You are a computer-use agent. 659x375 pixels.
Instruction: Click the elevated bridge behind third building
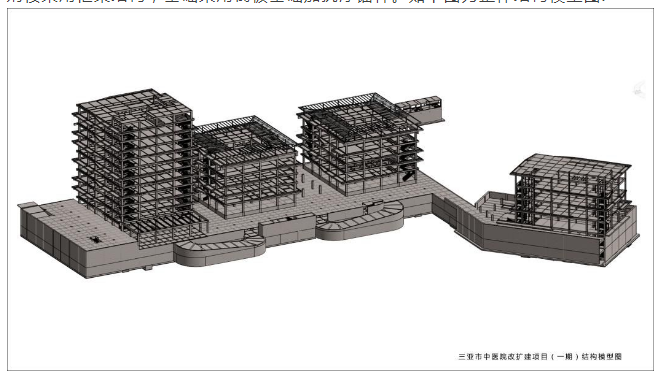pyautogui.click(x=420, y=108)
